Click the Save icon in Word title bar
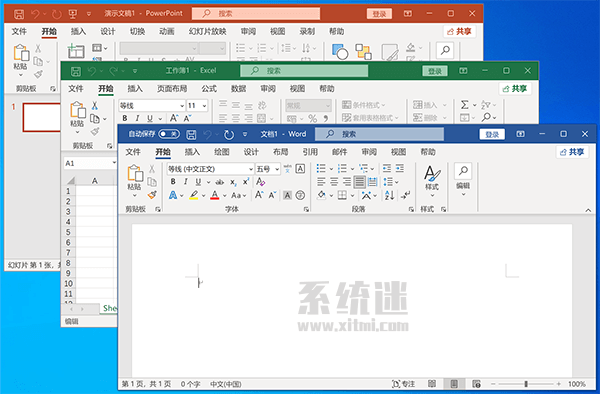This screenshot has height=394, width=600. pyautogui.click(x=191, y=134)
